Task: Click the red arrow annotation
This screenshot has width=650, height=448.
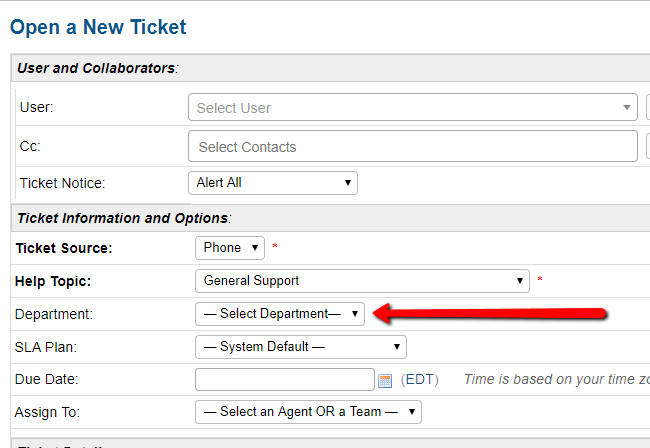Action: [490, 314]
